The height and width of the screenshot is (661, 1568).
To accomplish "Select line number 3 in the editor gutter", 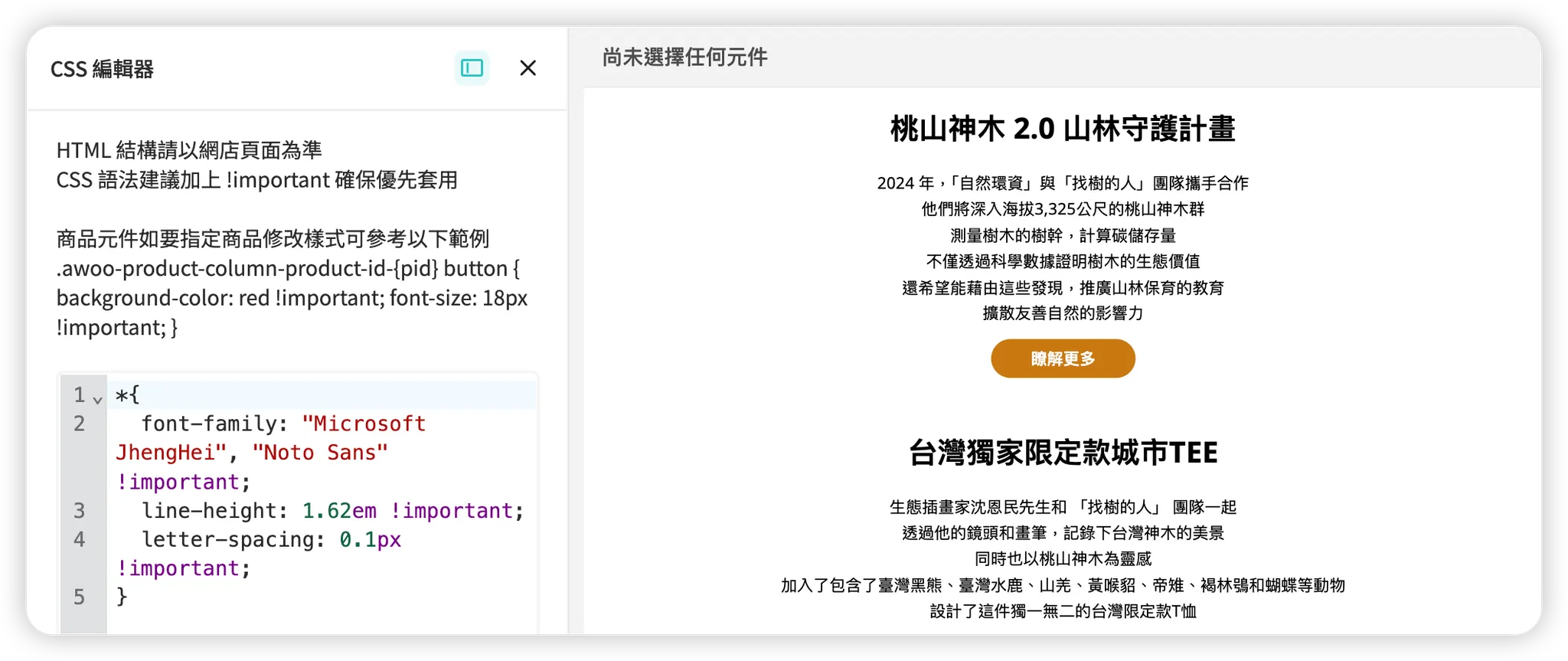I will [x=80, y=511].
